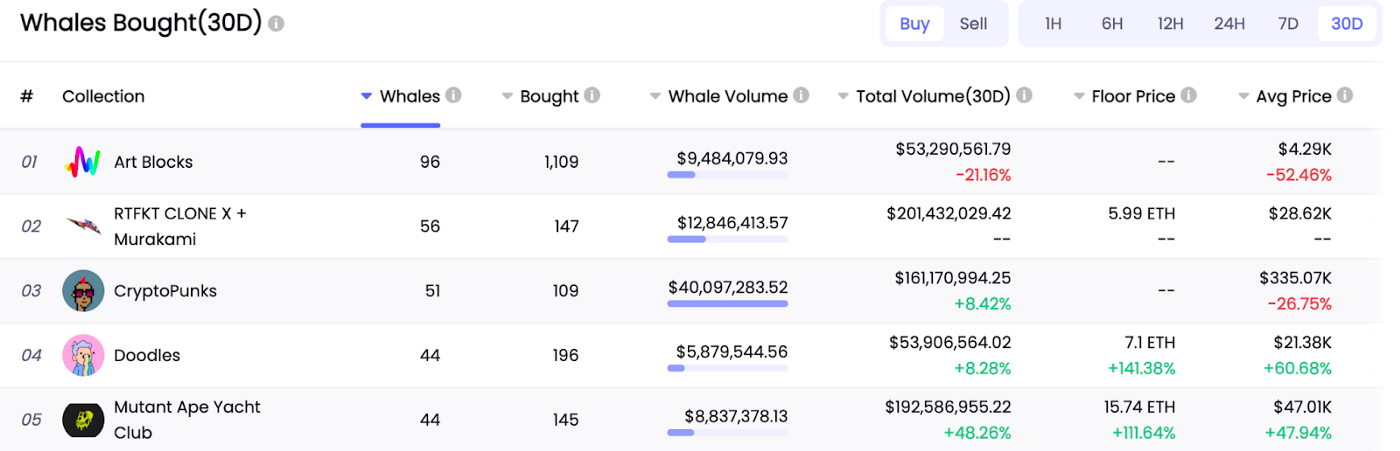Click RTFKT CLONE X whale volume progress bar
The height and width of the screenshot is (451, 1400).
[x=727, y=239]
